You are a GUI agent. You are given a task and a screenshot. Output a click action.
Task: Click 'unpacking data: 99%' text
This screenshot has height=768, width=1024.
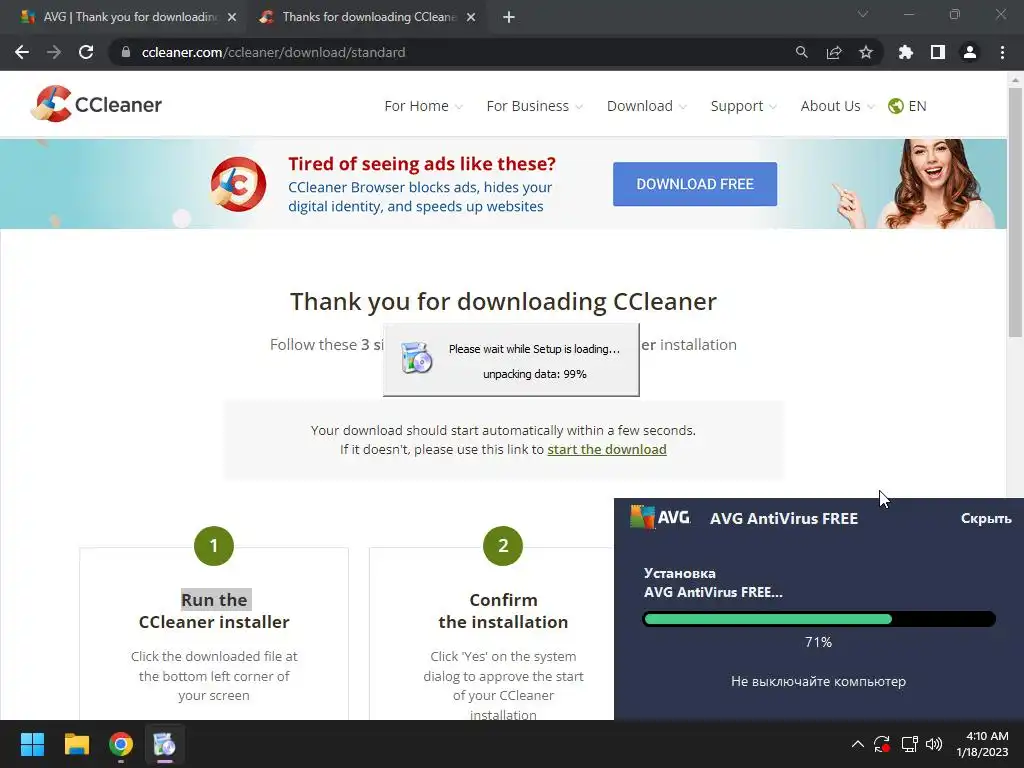(x=534, y=374)
